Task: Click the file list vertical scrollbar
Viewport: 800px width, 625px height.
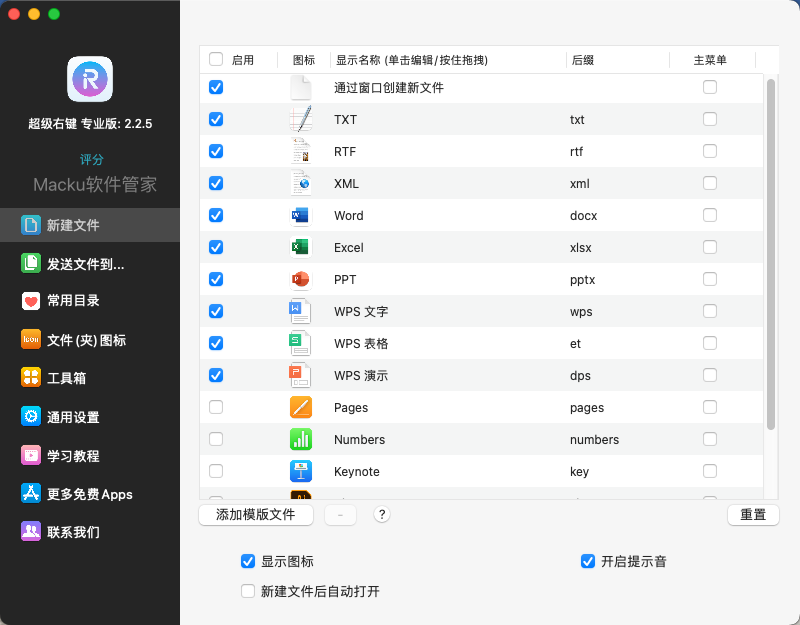Action: click(x=770, y=254)
